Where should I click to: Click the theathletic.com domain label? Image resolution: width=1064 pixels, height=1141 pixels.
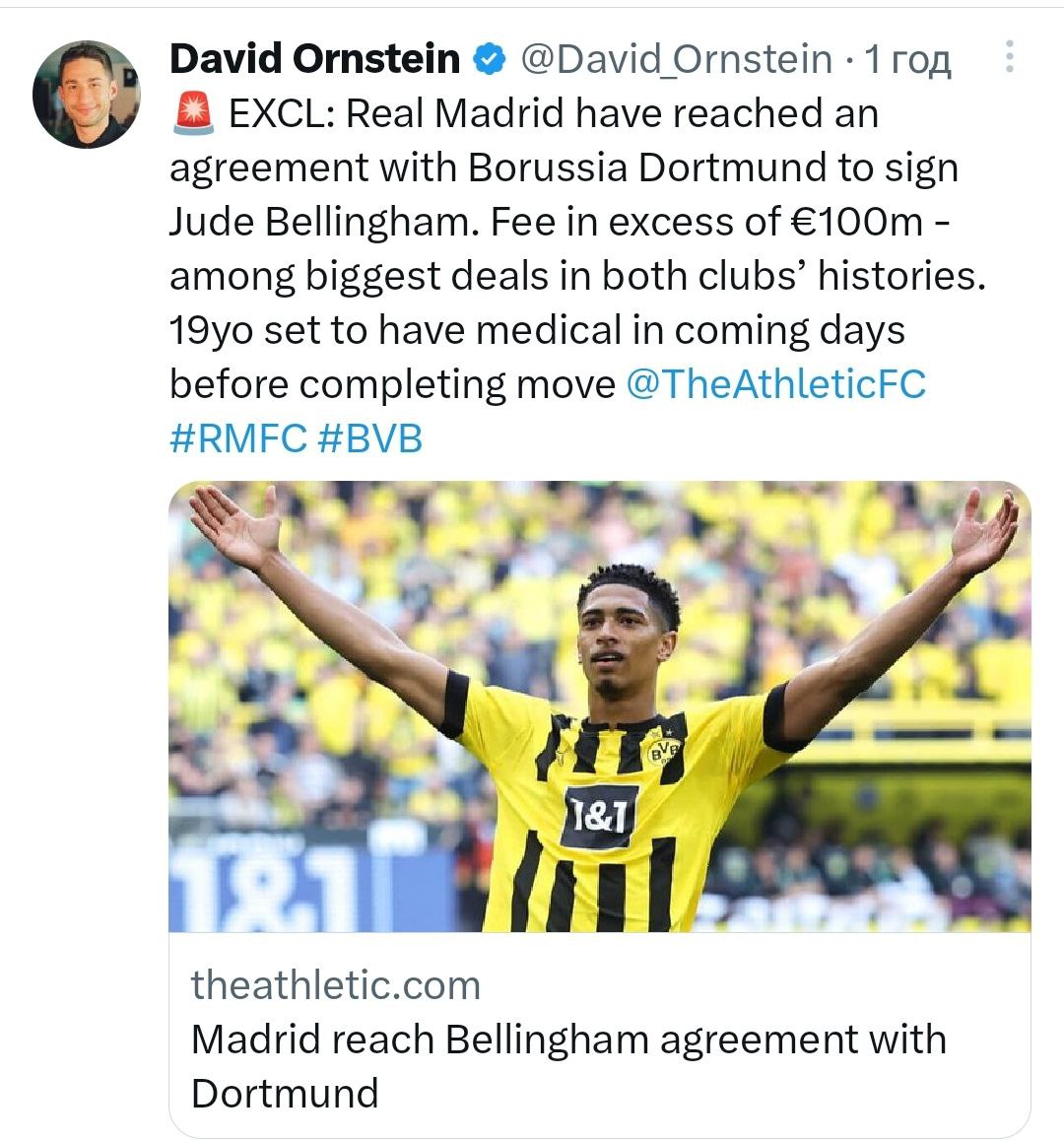pyautogui.click(x=336, y=984)
